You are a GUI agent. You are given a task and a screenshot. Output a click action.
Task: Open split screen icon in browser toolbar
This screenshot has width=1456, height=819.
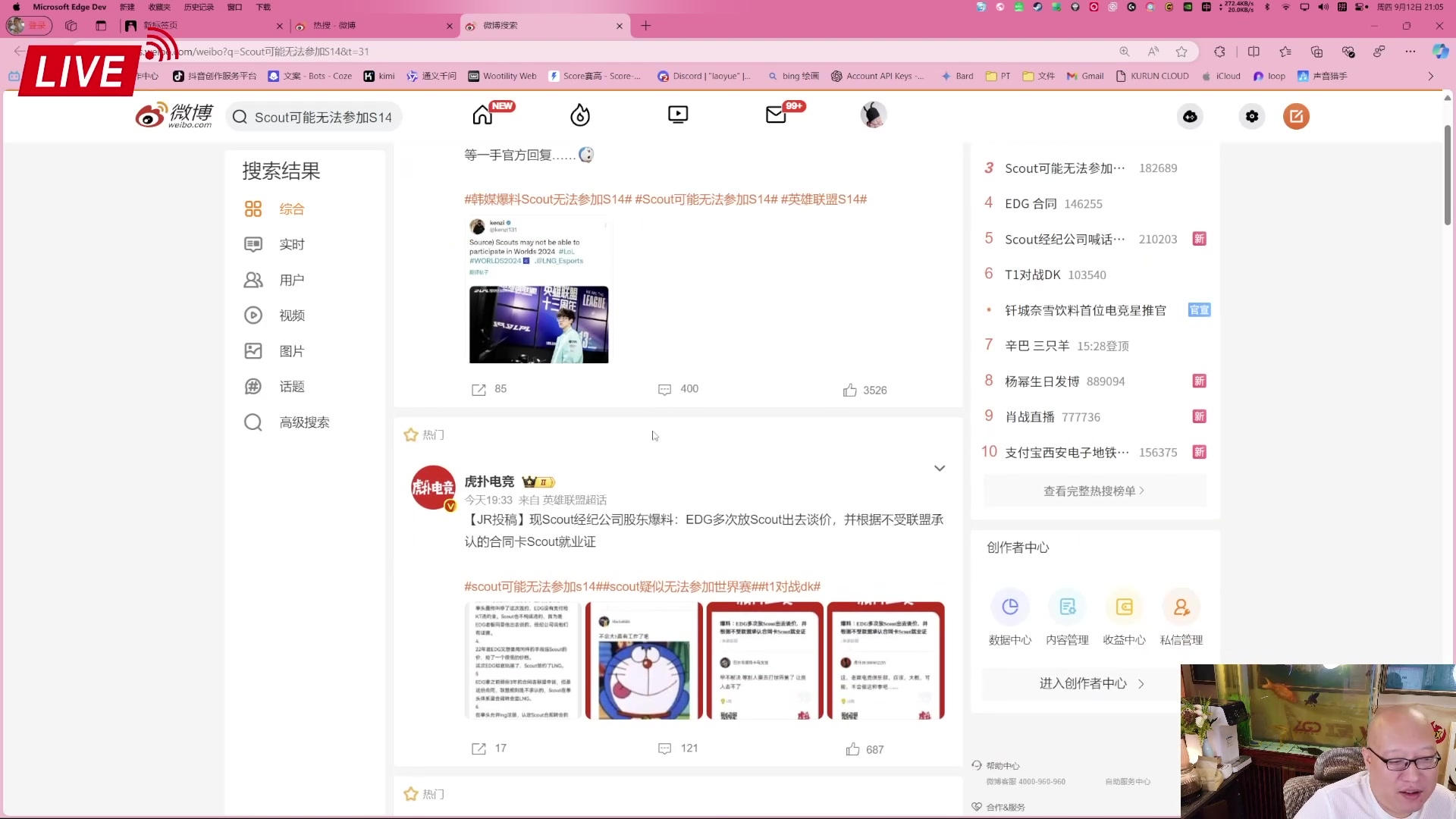pos(1254,52)
